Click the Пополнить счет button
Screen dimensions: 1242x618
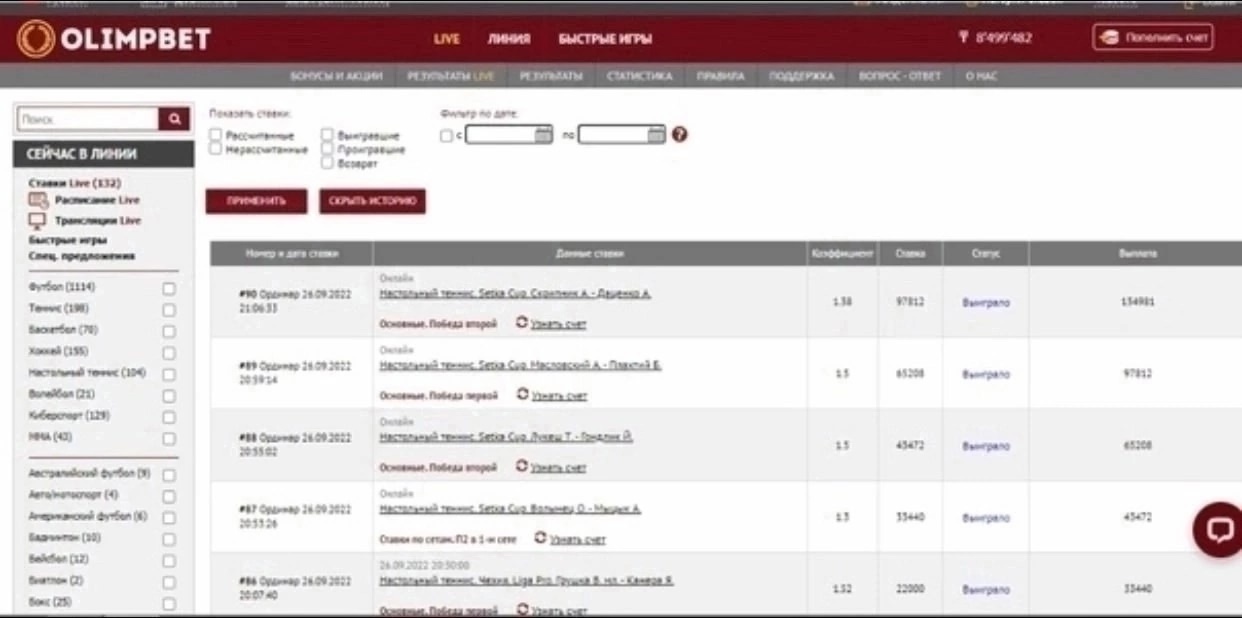click(x=1153, y=38)
